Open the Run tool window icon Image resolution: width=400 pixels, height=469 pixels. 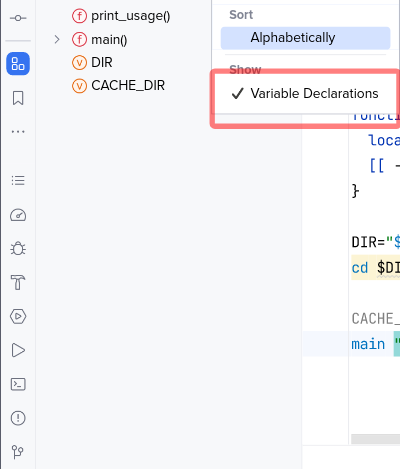click(18, 350)
